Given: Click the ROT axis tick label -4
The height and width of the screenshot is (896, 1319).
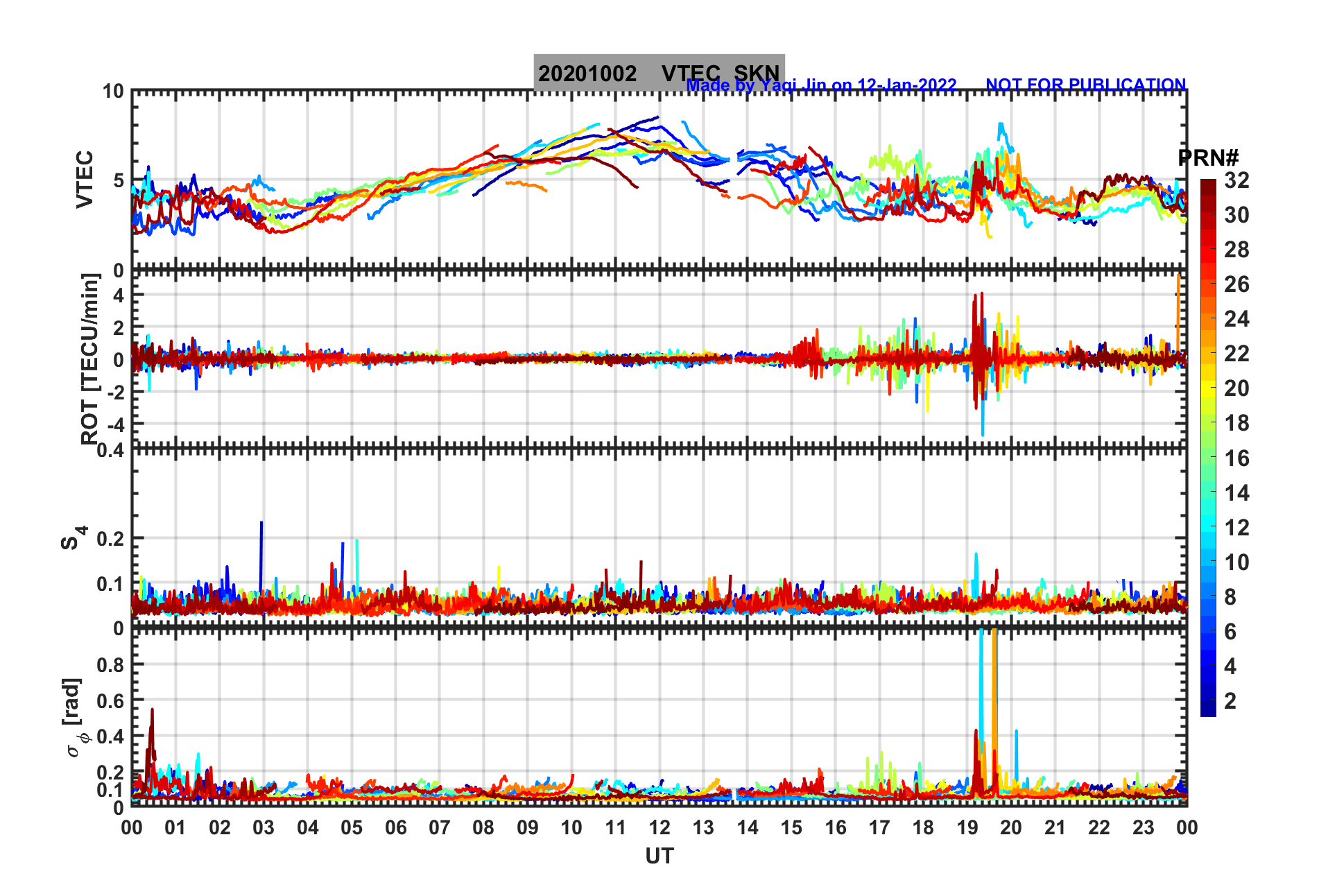Looking at the screenshot, I should (115, 424).
